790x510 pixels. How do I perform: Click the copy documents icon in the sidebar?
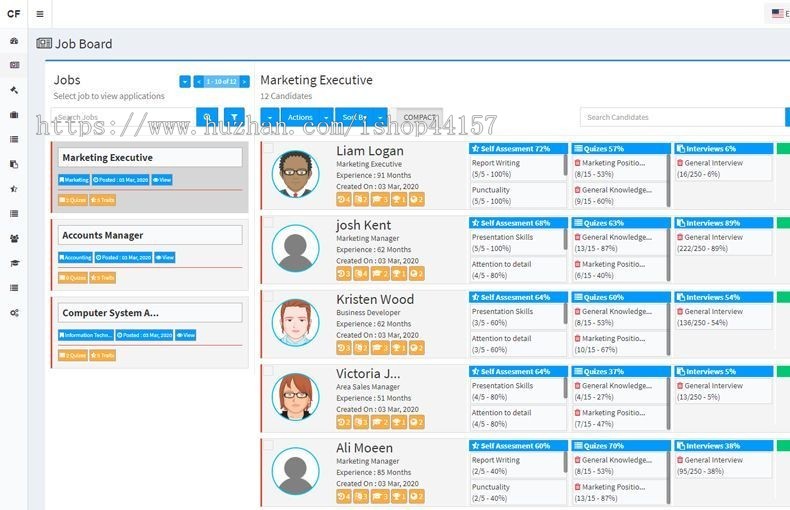pos(14,164)
